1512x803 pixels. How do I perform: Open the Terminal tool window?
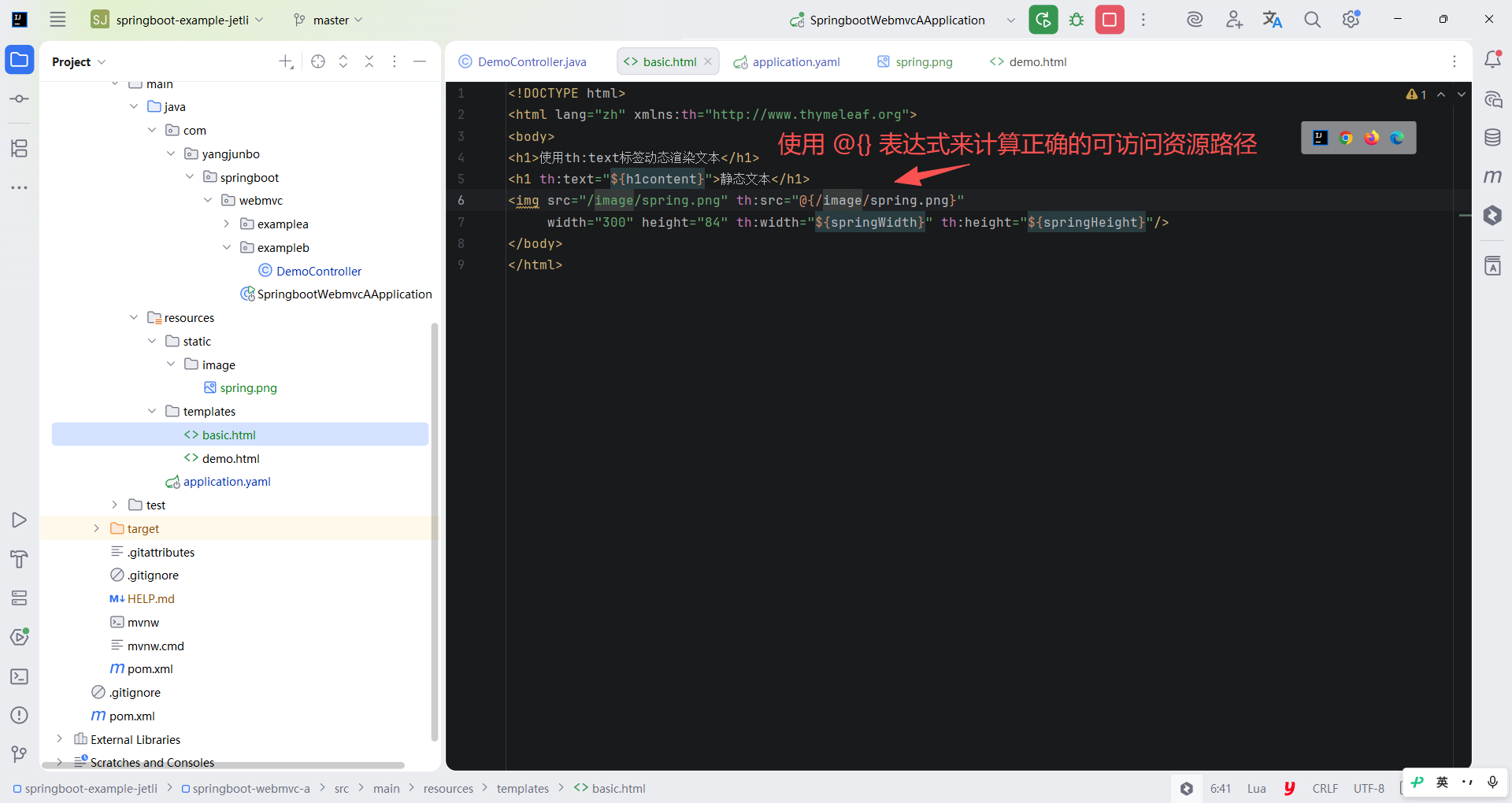click(x=20, y=677)
